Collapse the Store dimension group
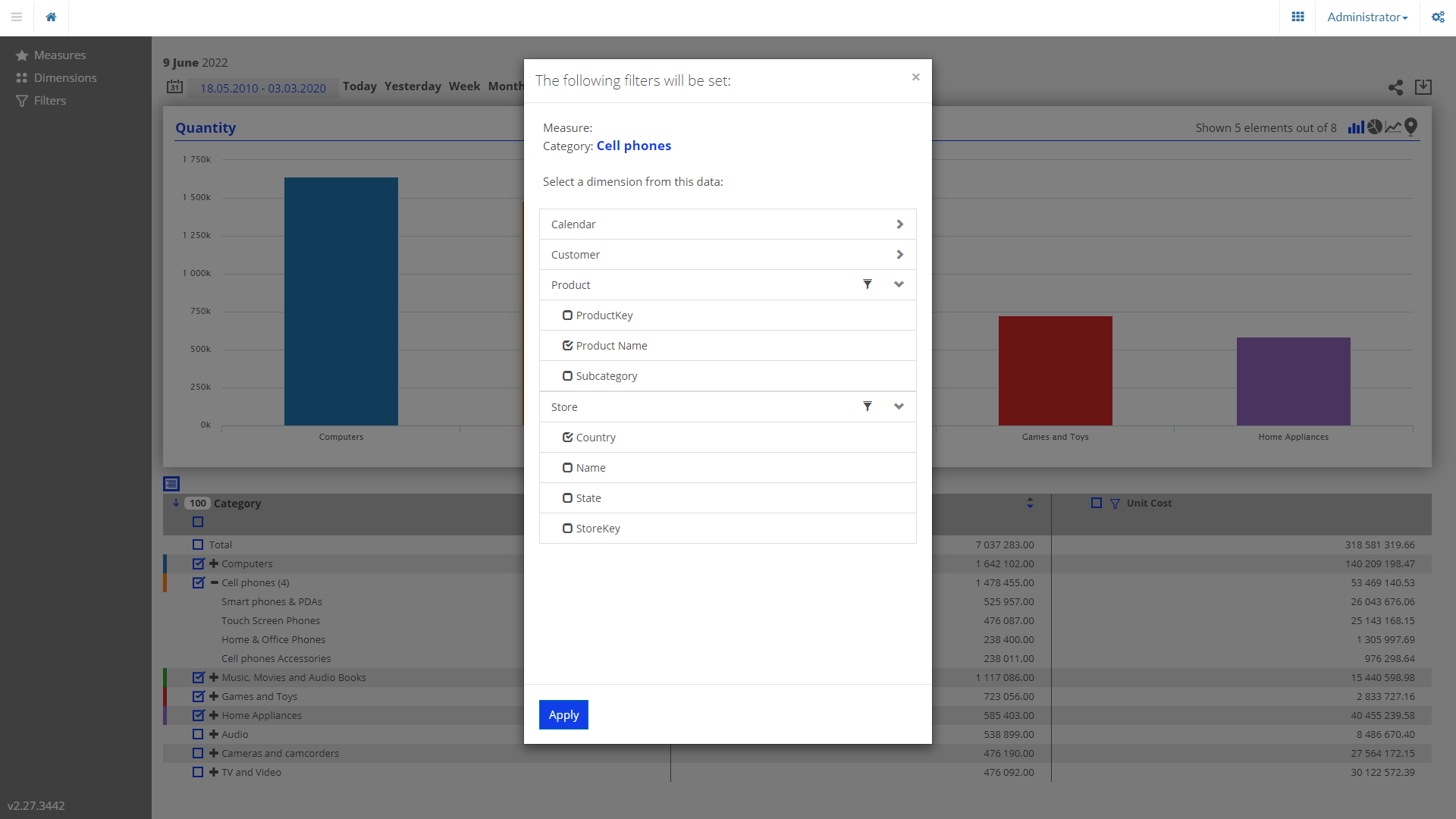This screenshot has height=819, width=1456. click(899, 406)
